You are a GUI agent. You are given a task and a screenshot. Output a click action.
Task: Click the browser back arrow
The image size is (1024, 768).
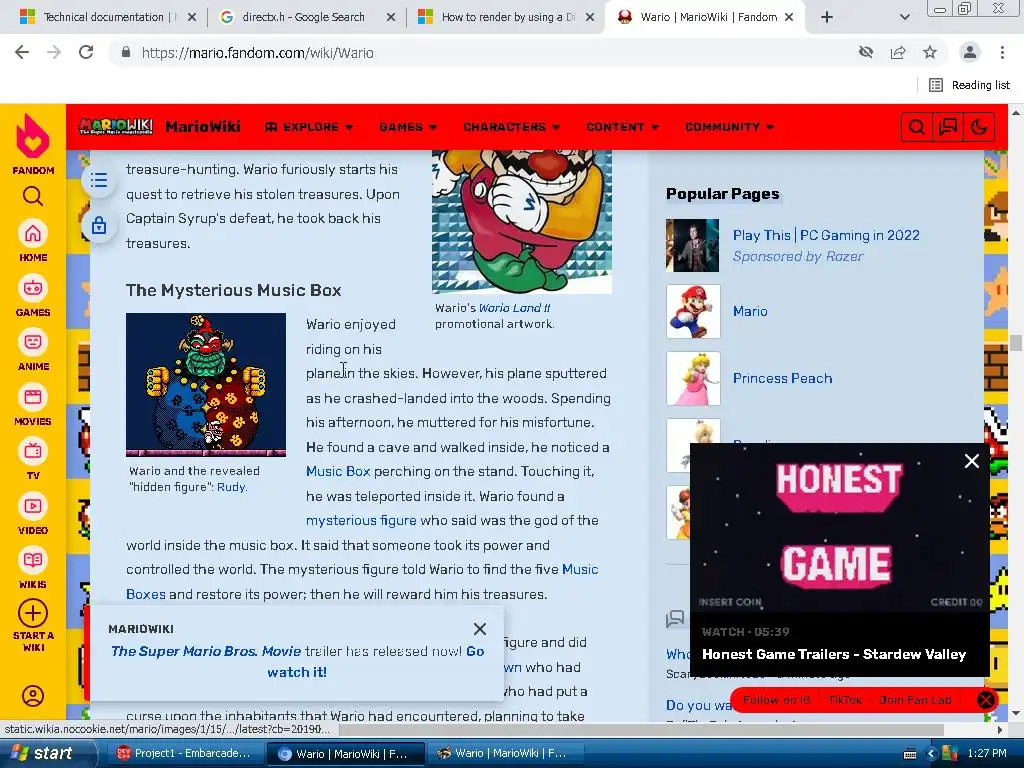22,52
